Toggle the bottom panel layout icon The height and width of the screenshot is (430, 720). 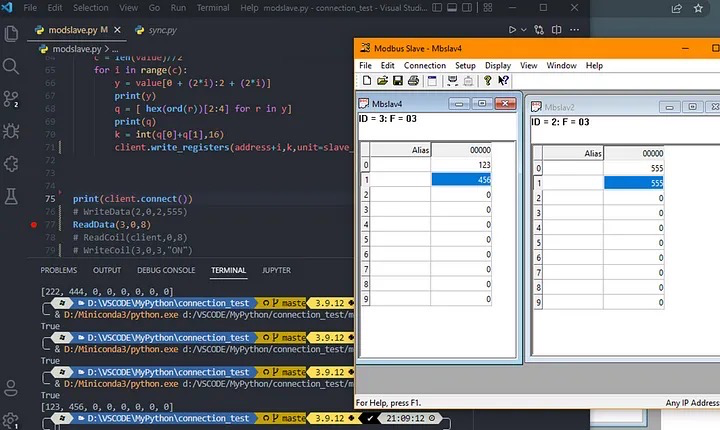452,7
